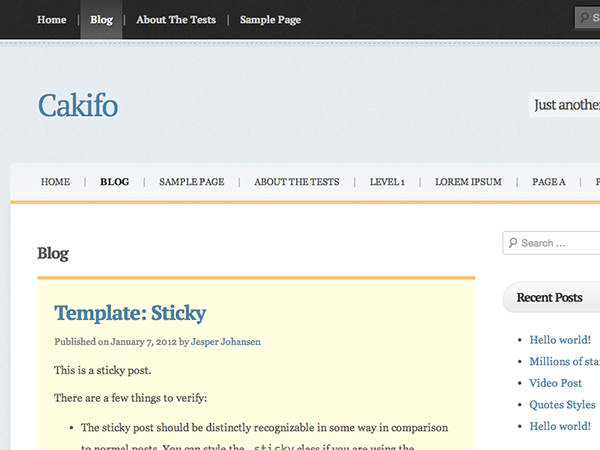
Task: Select BLOG in the main navigation bar
Action: [x=115, y=182]
